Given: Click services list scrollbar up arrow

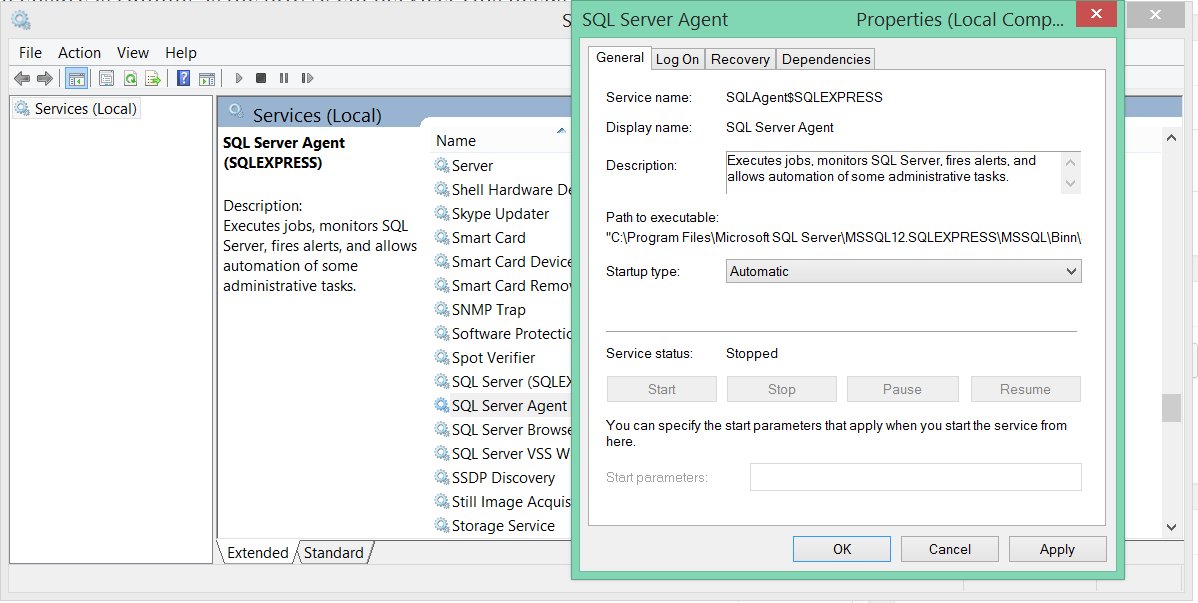Looking at the screenshot, I should click(x=1171, y=138).
